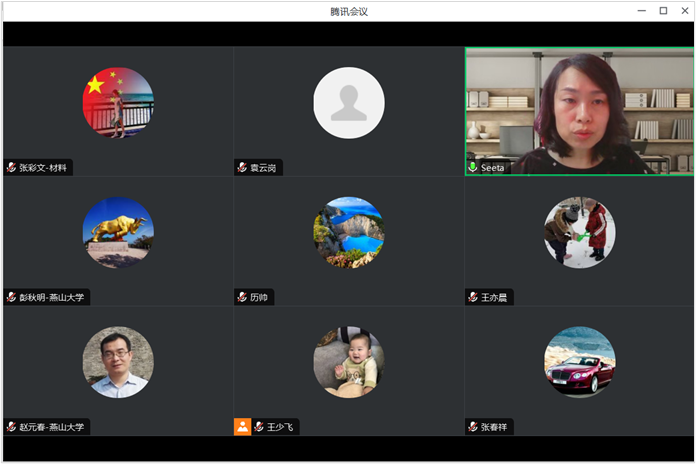Click muted mic icon beside 厉帅
This screenshot has width=696, height=464.
[242, 297]
